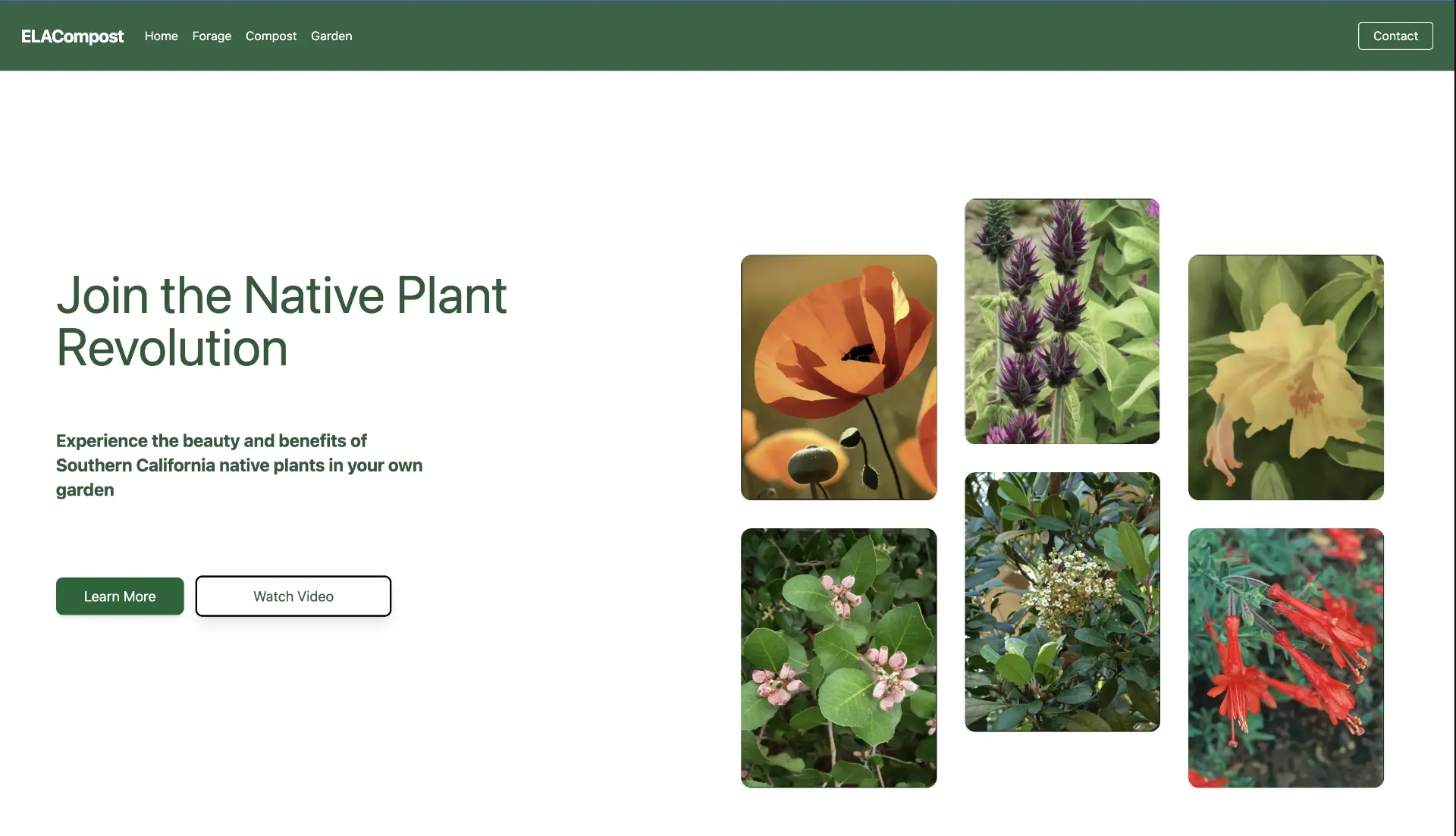Viewport: 1456px width, 836px height.
Task: Go to the Home page link
Action: tap(161, 36)
